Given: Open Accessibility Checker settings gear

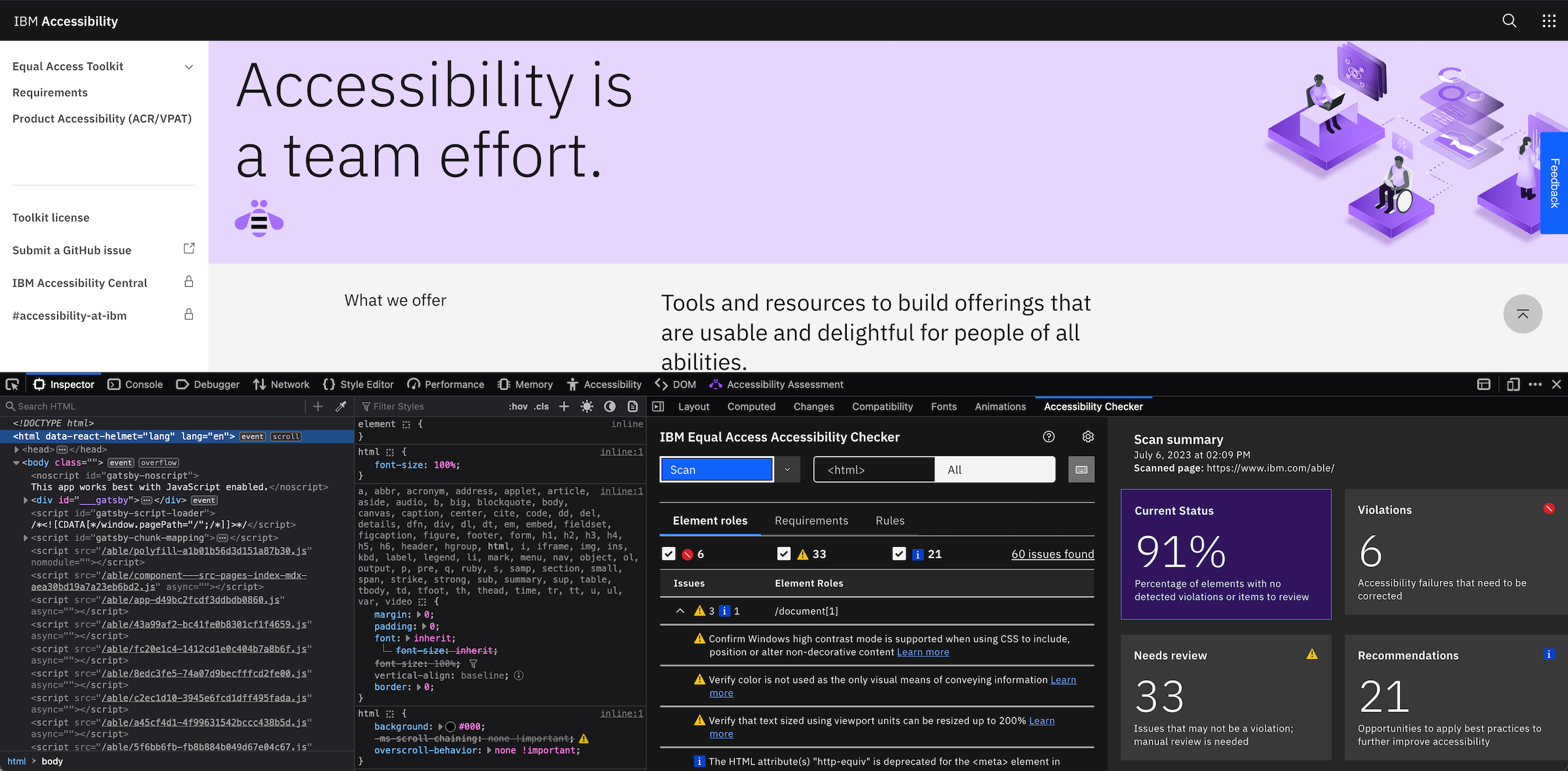Looking at the screenshot, I should [x=1088, y=436].
